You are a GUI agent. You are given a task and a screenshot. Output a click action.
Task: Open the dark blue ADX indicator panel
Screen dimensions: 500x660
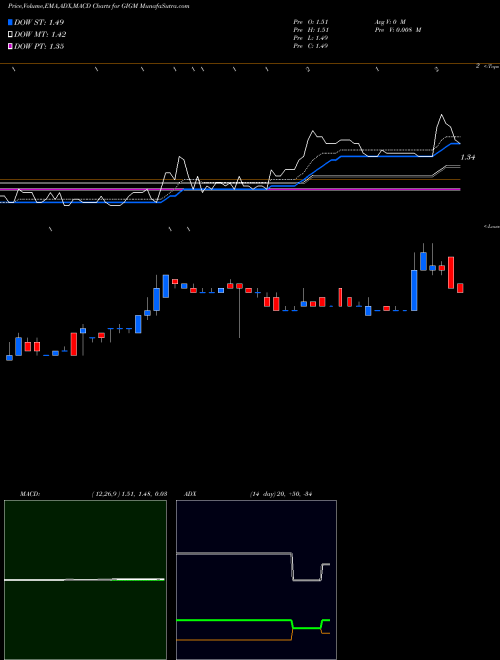click(256, 580)
